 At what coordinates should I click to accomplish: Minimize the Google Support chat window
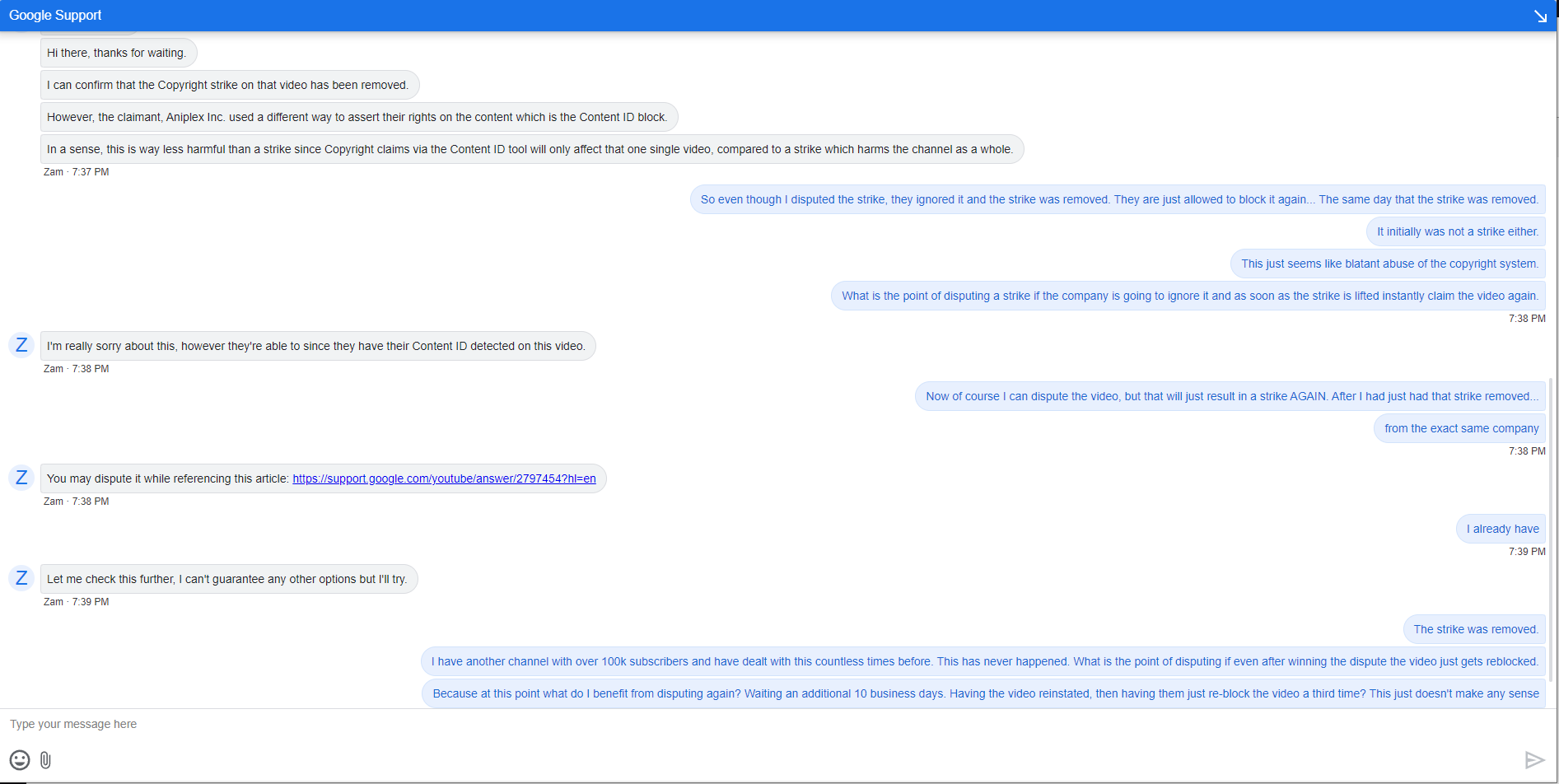coord(1540,16)
